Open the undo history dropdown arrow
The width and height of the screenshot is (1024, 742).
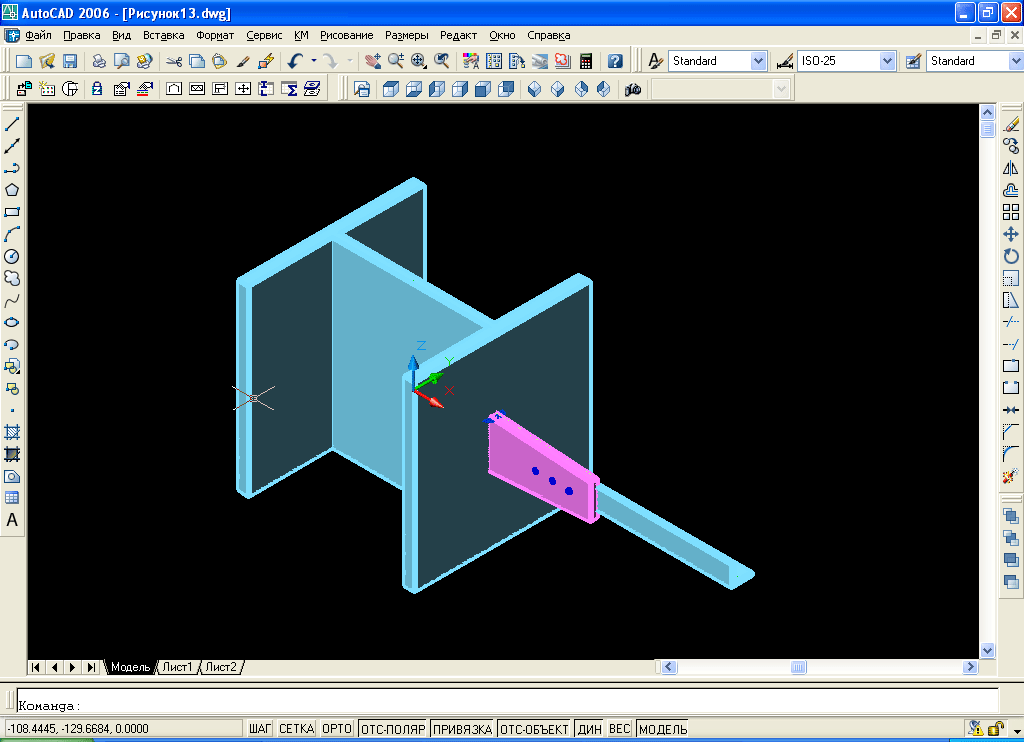(314, 61)
